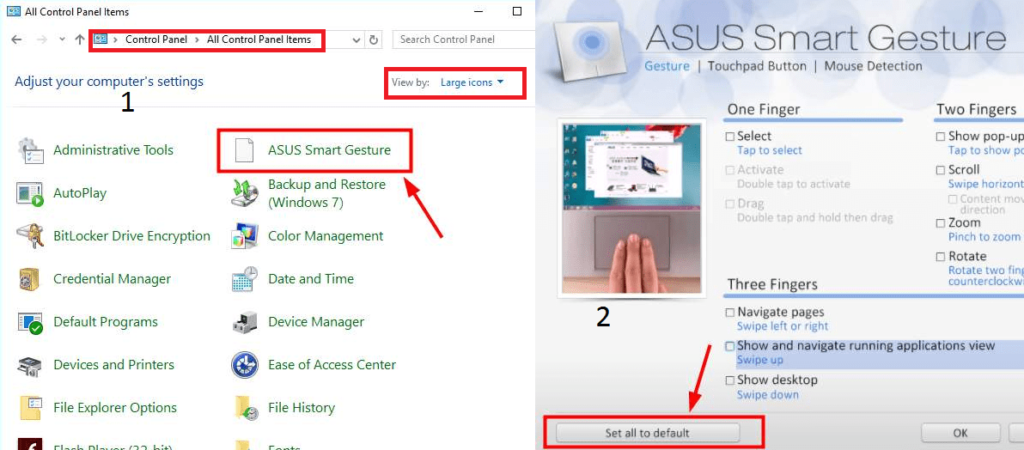Open the Color Management icon
This screenshot has width=1024, height=450.
click(x=244, y=236)
